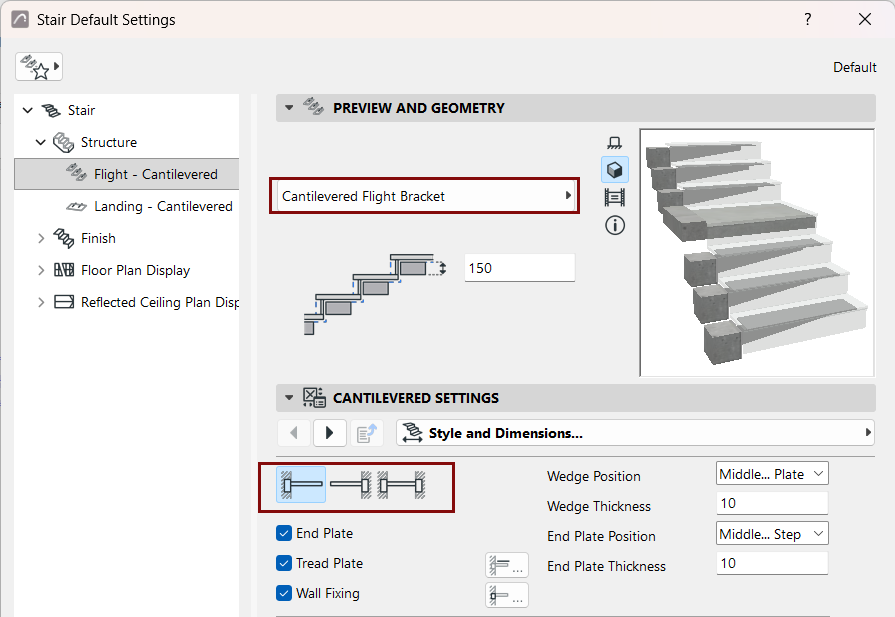
Task: Click the transfer settings icon beside the page arrows
Action: (x=366, y=433)
